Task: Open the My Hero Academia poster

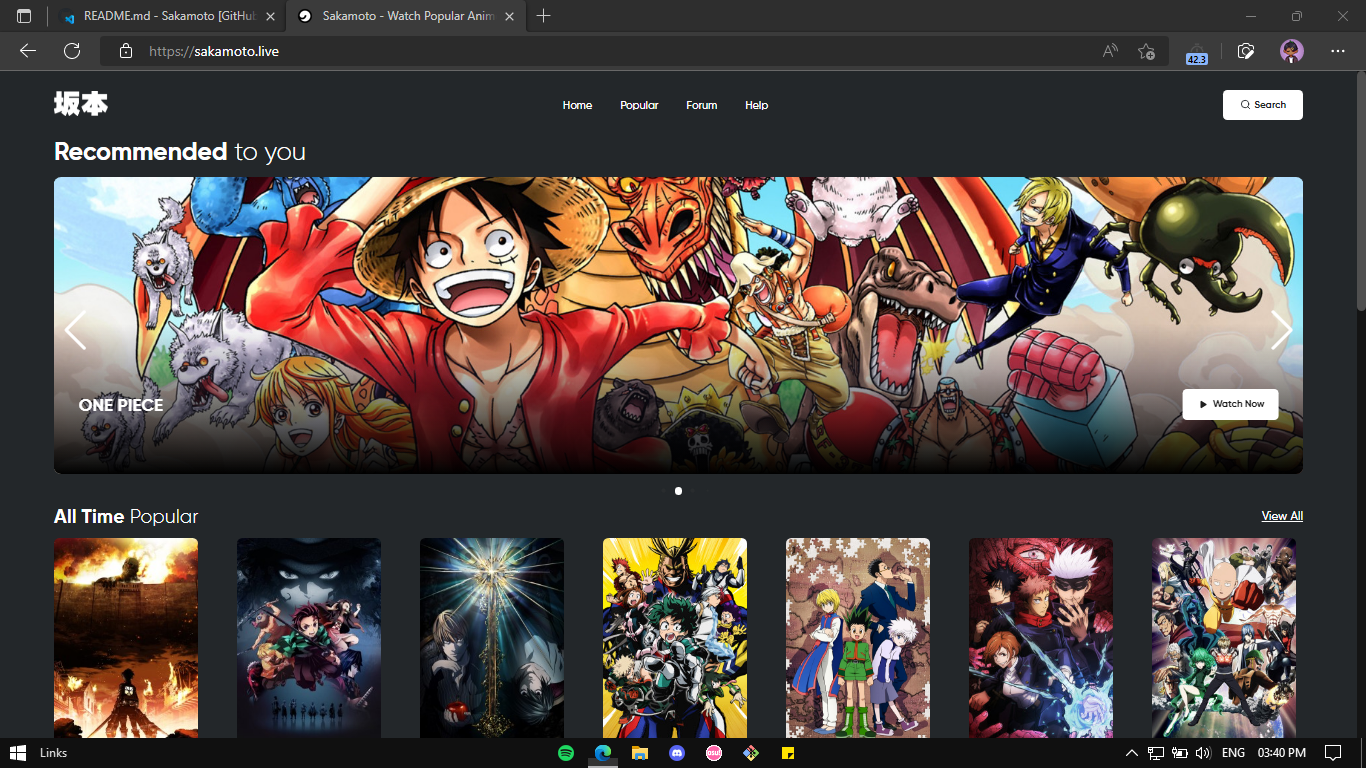Action: click(675, 638)
